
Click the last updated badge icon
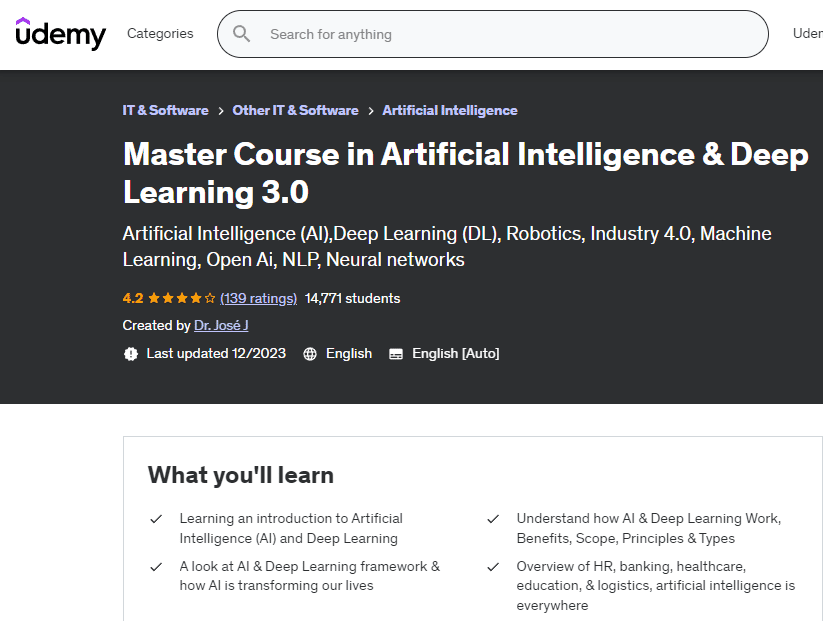click(131, 354)
